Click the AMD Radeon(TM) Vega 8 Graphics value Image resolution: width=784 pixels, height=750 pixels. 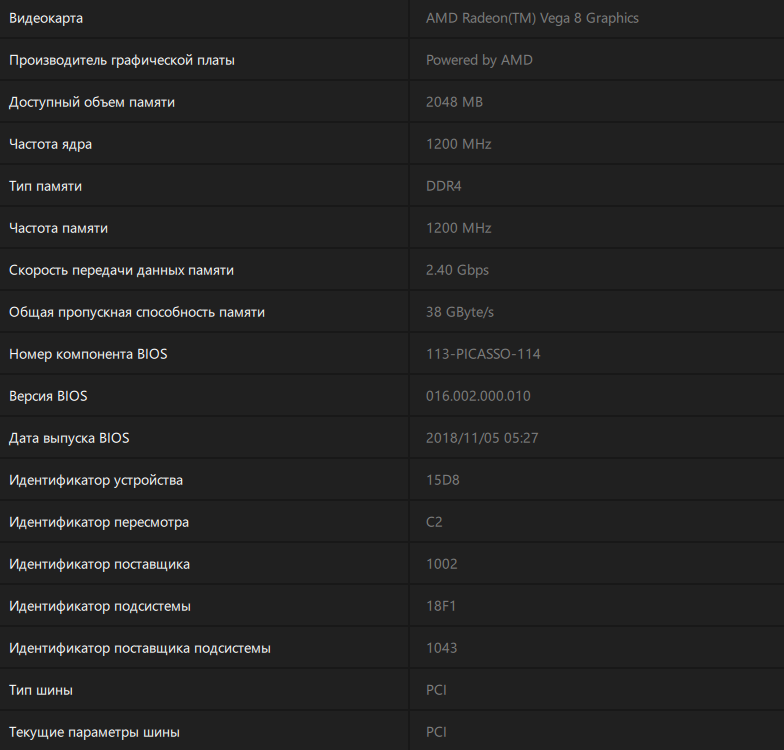click(x=532, y=18)
